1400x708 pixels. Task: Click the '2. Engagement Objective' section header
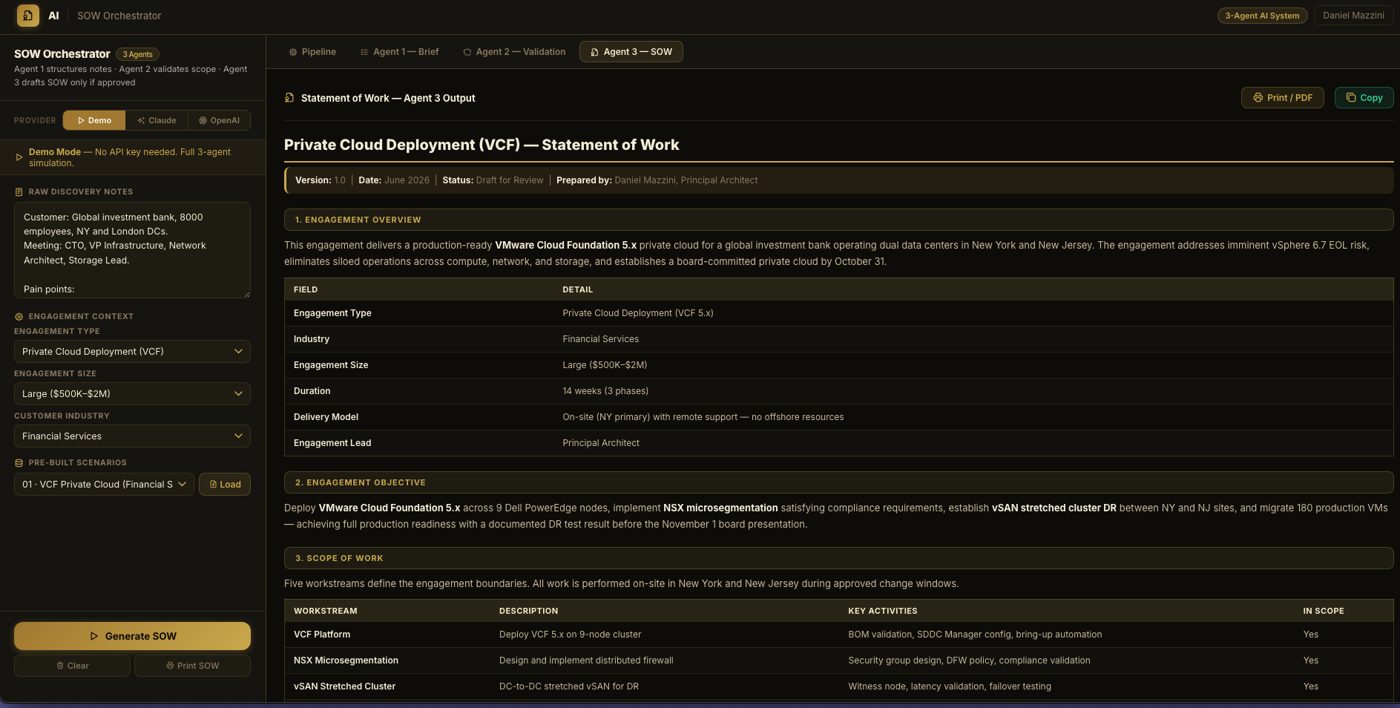click(x=839, y=482)
